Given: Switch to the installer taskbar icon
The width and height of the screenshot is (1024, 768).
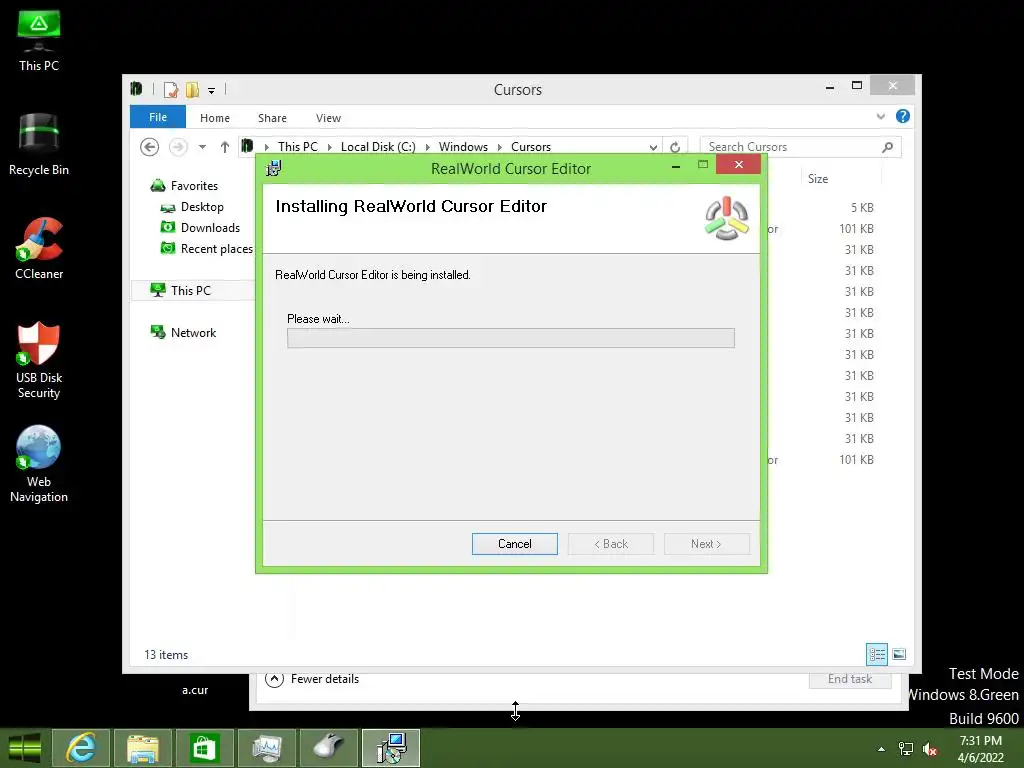Looking at the screenshot, I should pyautogui.click(x=391, y=748).
